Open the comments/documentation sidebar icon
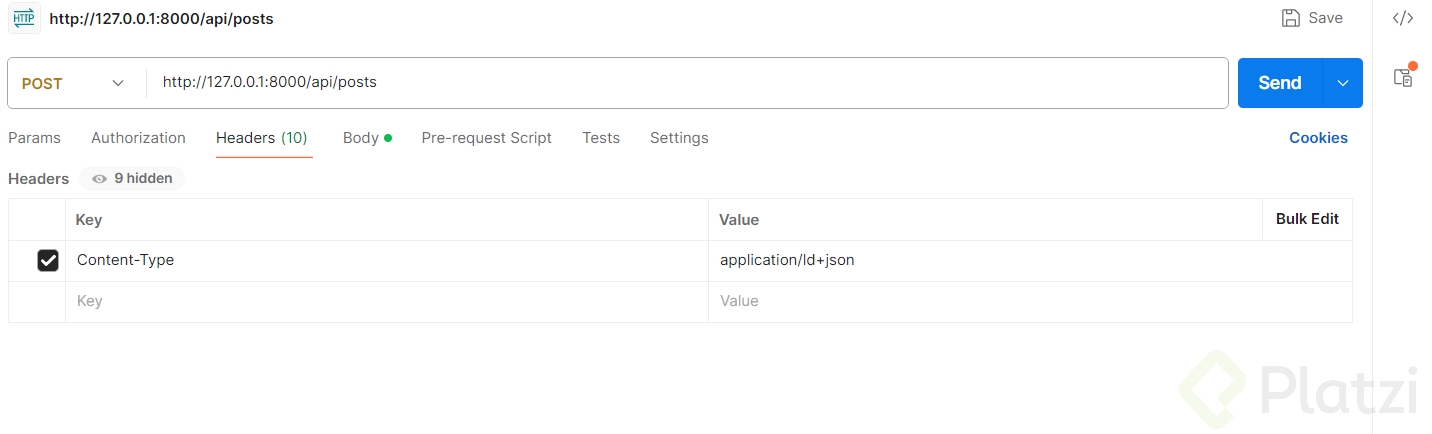Screen dimensions: 1432x434 [x=1404, y=77]
